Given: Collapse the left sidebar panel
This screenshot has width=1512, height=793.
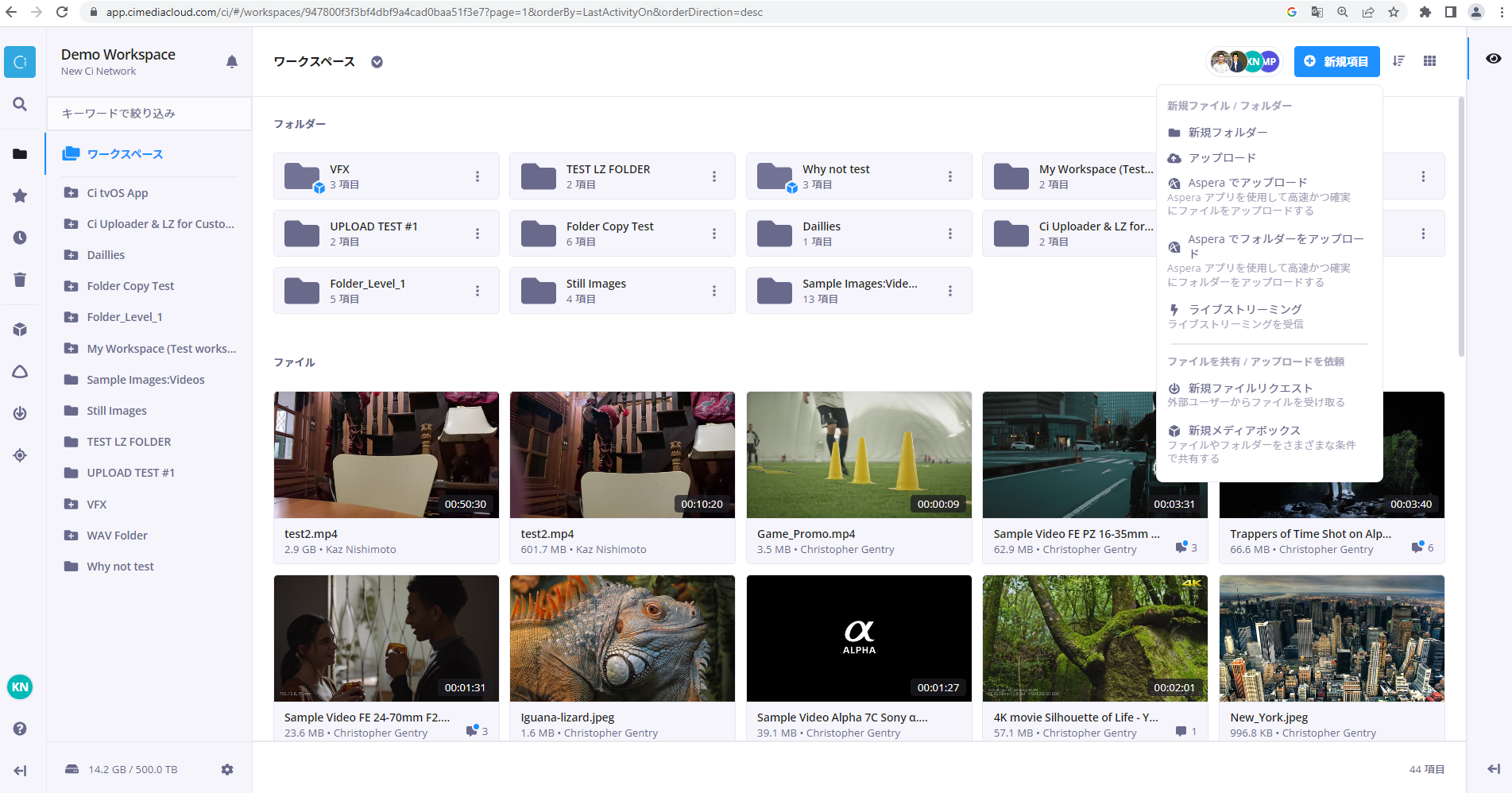Looking at the screenshot, I should click(20, 770).
